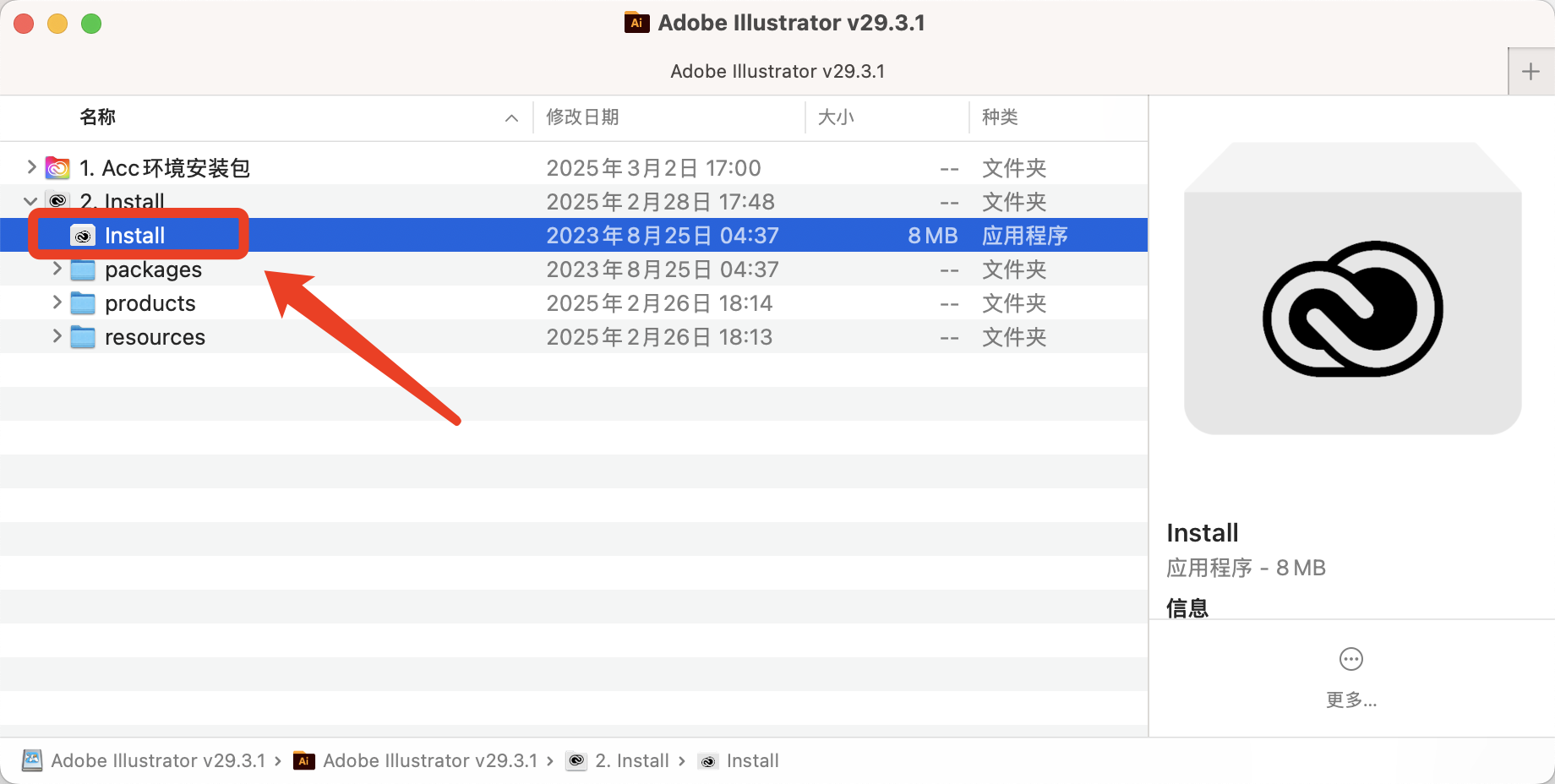The image size is (1555, 784).
Task: Select the Install application icon in list
Action: click(83, 236)
